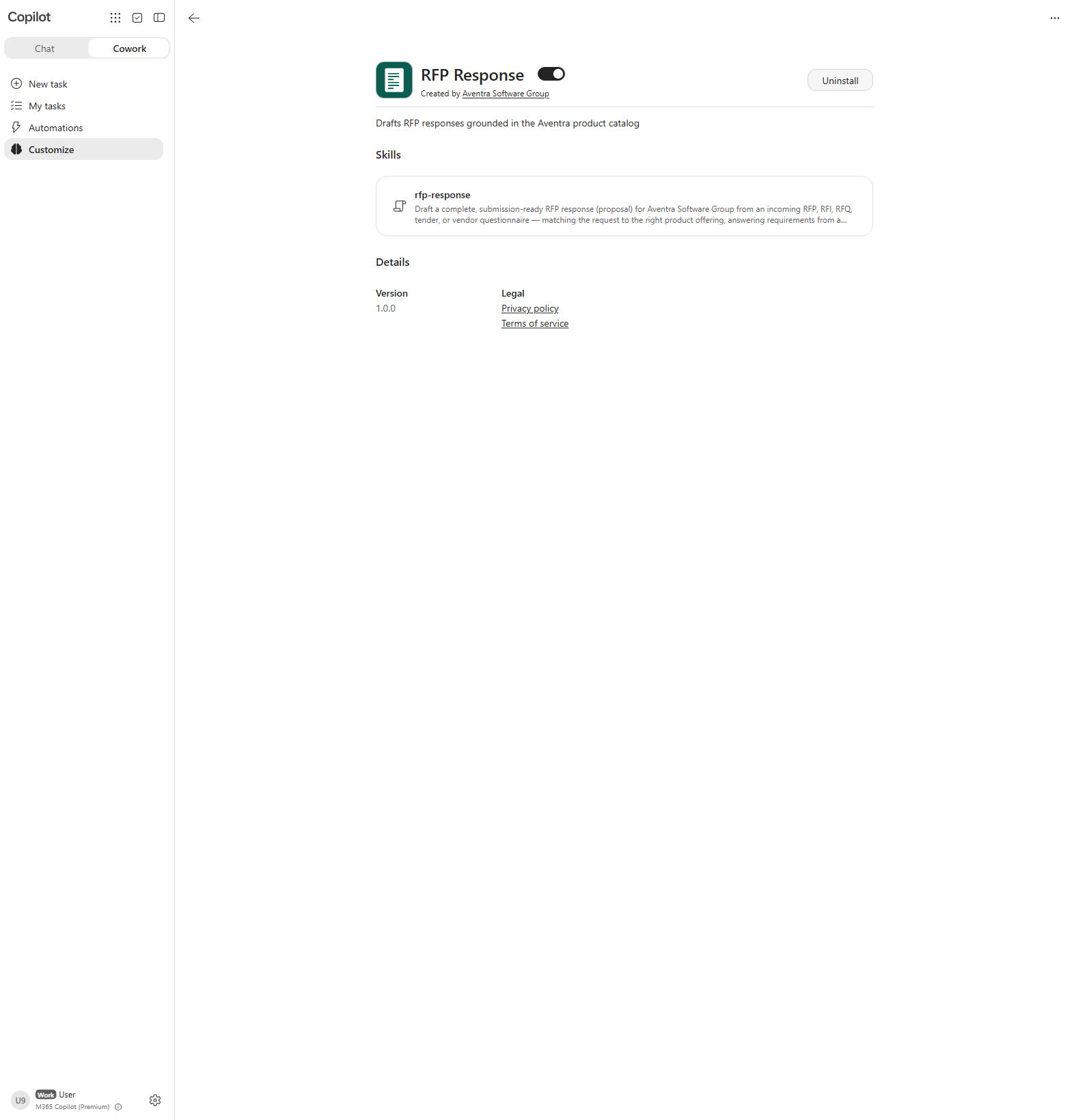Click the Automations lightning icon
This screenshot has width=1074, height=1120.
(x=16, y=127)
